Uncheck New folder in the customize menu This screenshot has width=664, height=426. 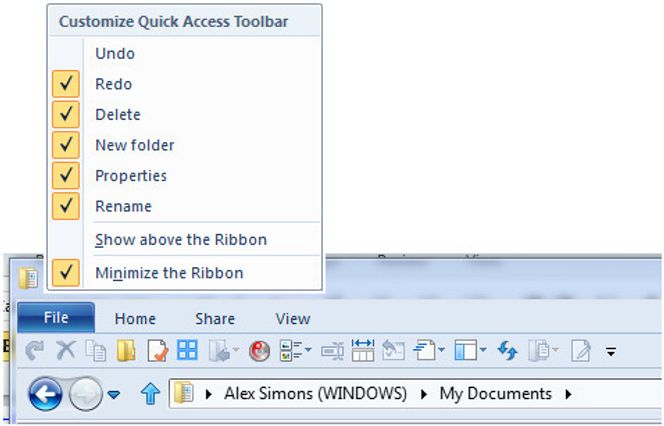(185, 145)
